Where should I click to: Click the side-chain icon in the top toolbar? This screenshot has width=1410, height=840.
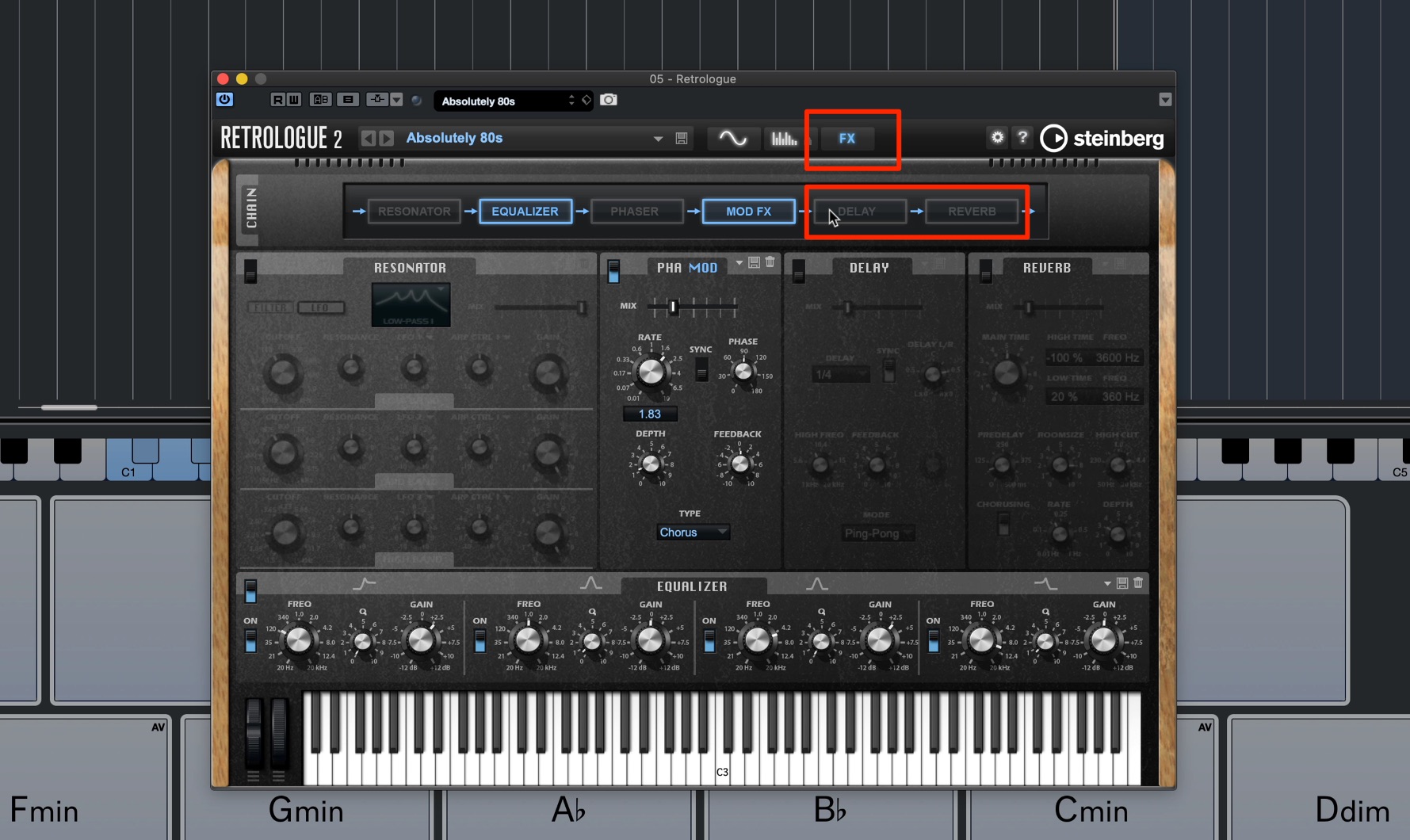377,100
